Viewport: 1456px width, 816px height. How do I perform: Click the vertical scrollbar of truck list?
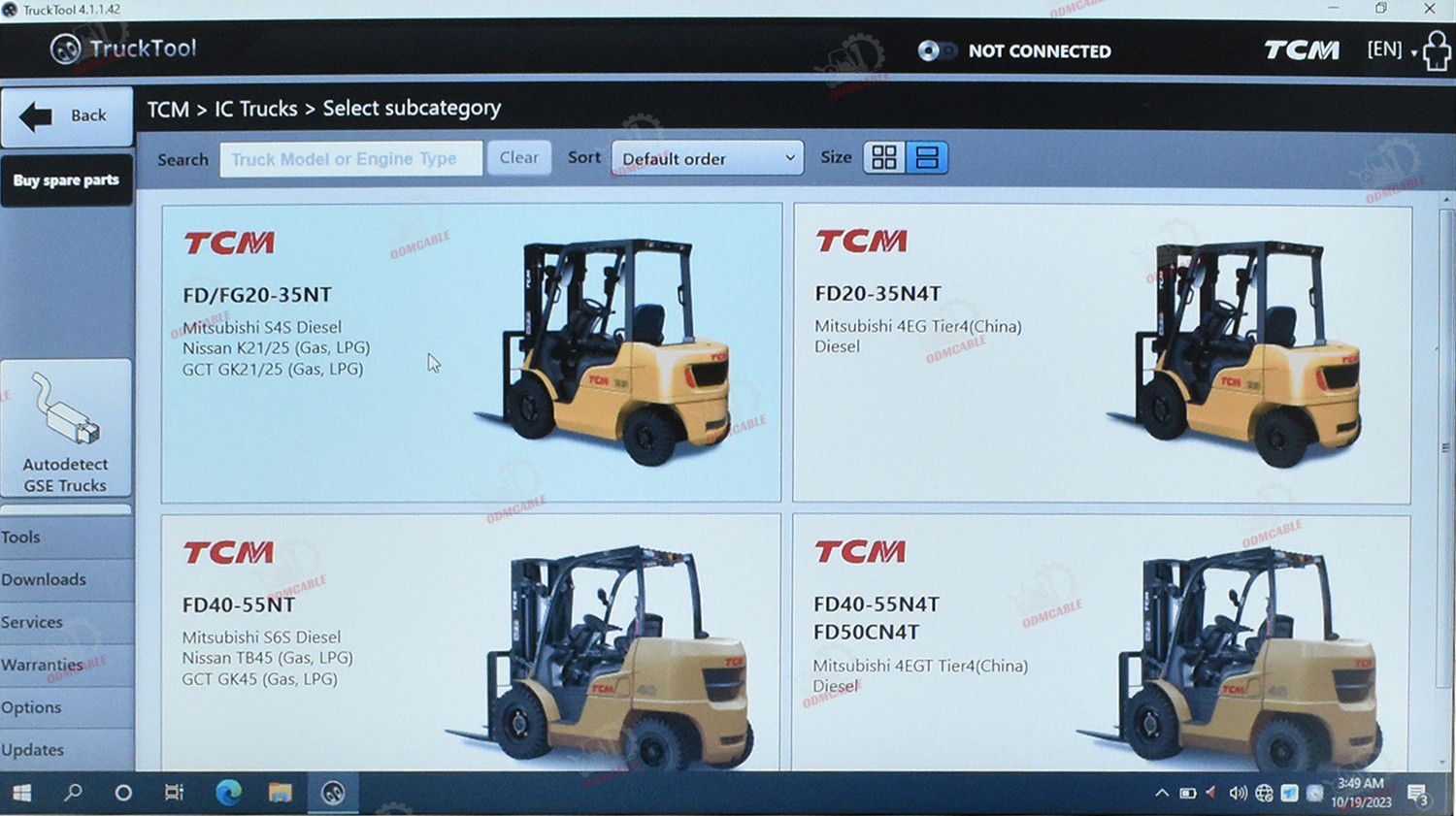pos(1445,446)
